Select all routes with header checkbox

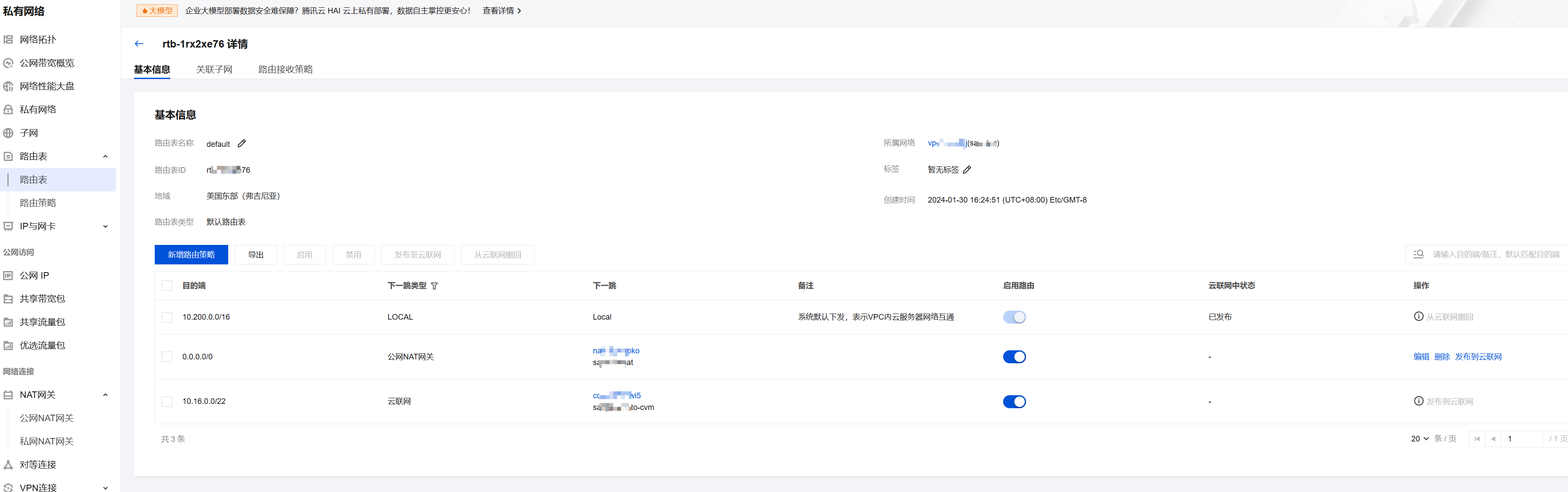pos(167,285)
